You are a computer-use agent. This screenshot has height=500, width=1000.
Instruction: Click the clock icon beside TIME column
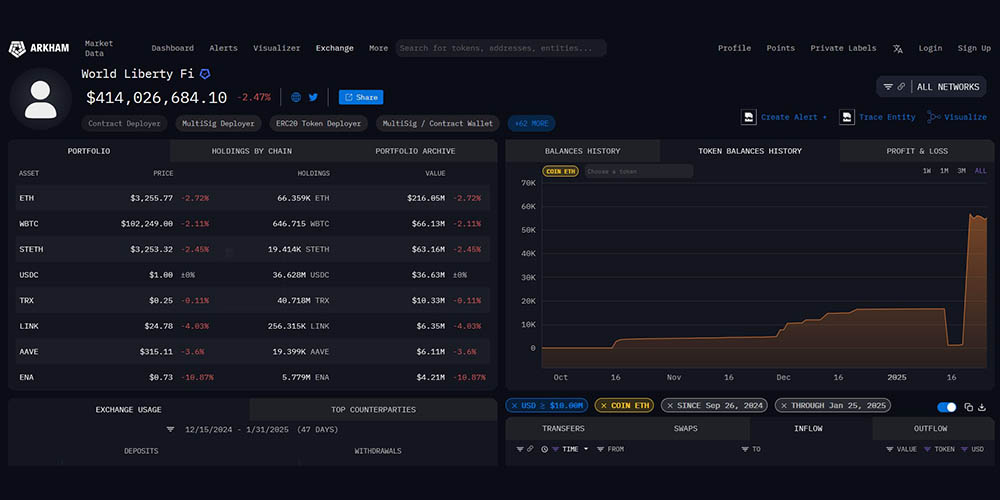[x=545, y=449]
